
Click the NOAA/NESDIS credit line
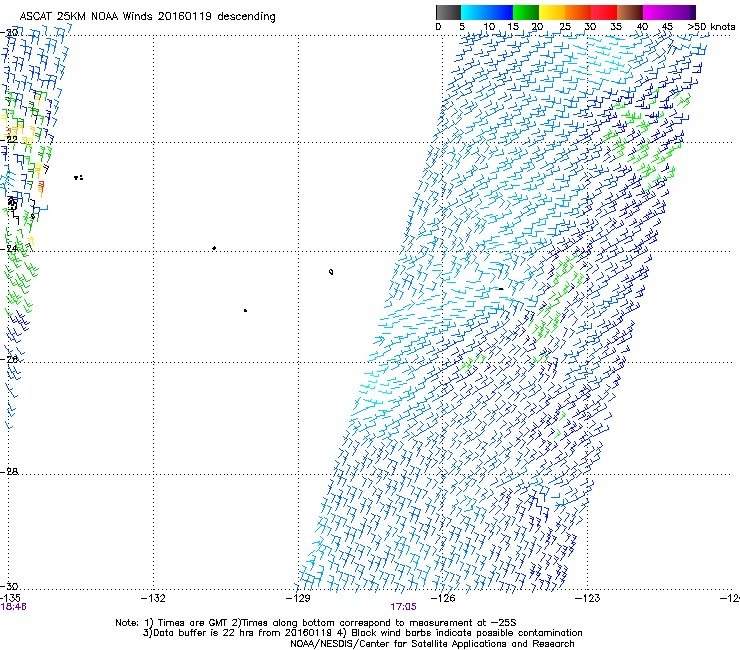(432, 644)
